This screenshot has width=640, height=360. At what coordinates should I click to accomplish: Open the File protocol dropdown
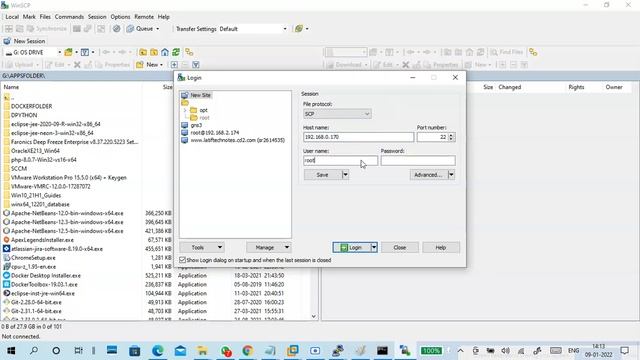tap(337, 114)
